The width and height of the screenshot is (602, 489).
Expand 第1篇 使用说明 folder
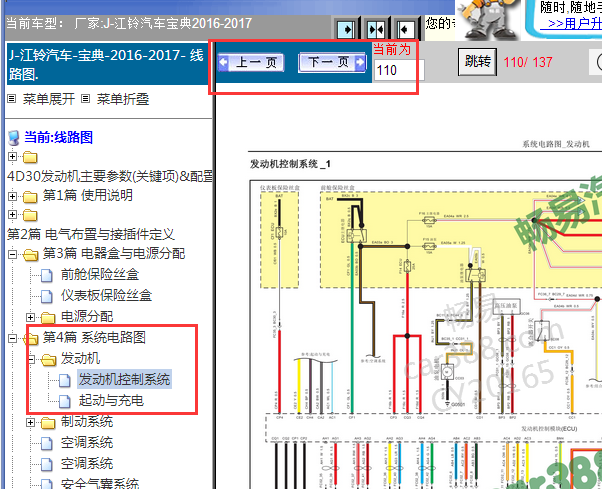12,196
